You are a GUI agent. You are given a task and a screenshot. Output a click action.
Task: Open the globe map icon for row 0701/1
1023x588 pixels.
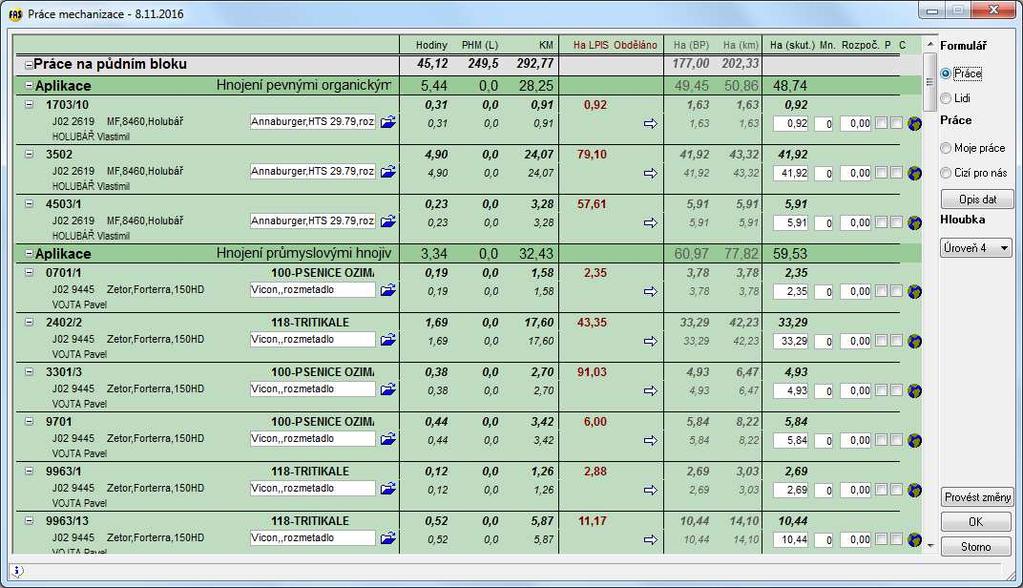click(914, 291)
